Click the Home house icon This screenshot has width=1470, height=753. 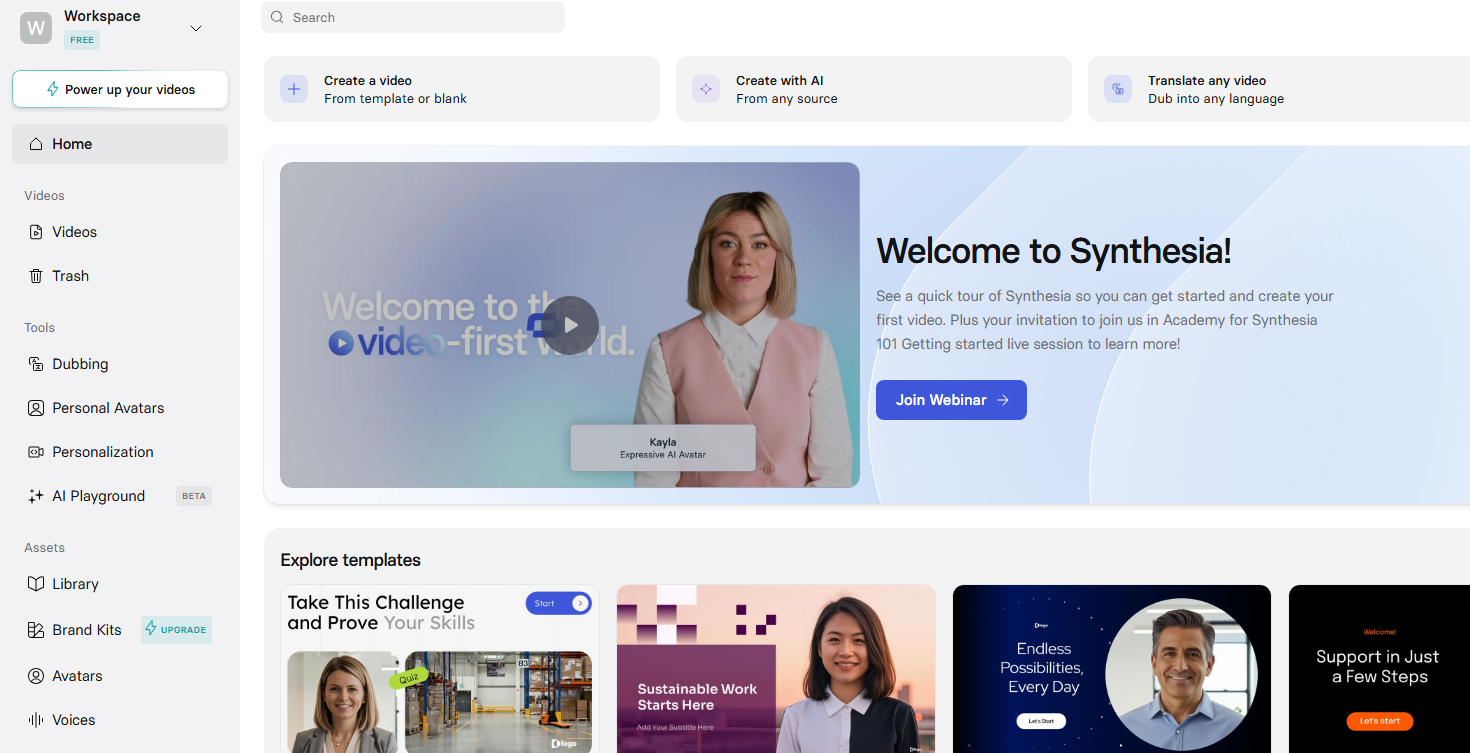click(36, 144)
